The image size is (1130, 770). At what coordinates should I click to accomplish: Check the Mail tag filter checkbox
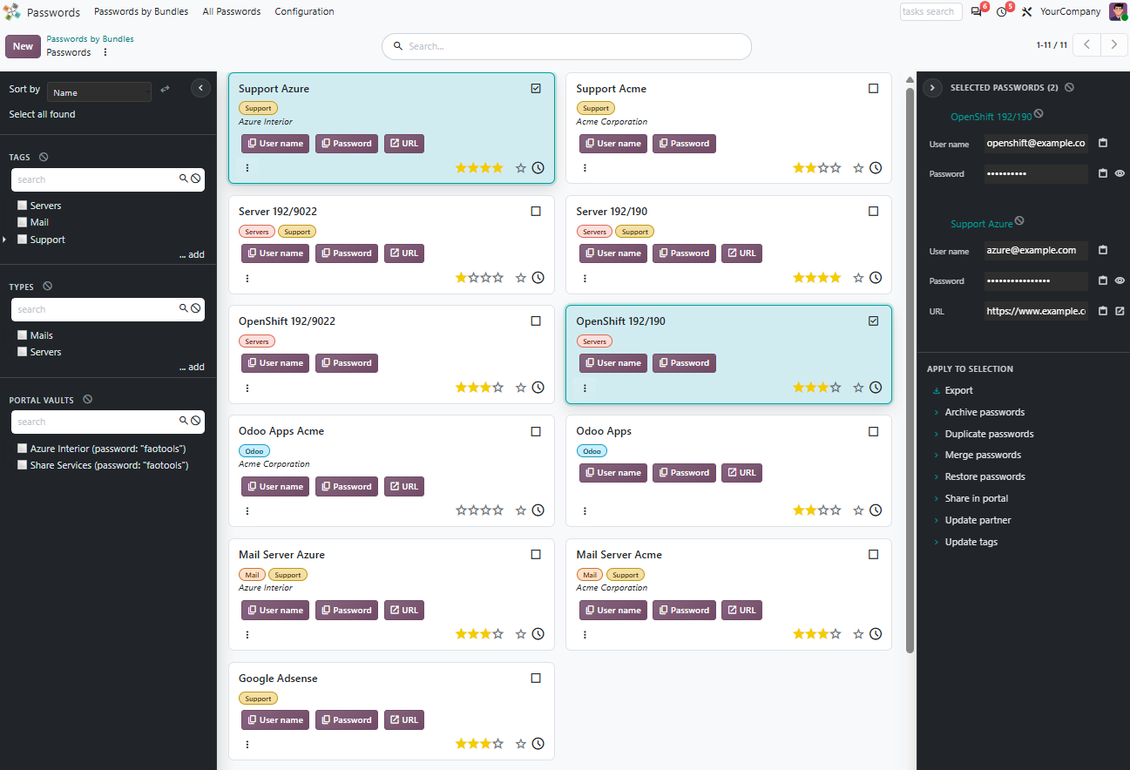point(22,222)
